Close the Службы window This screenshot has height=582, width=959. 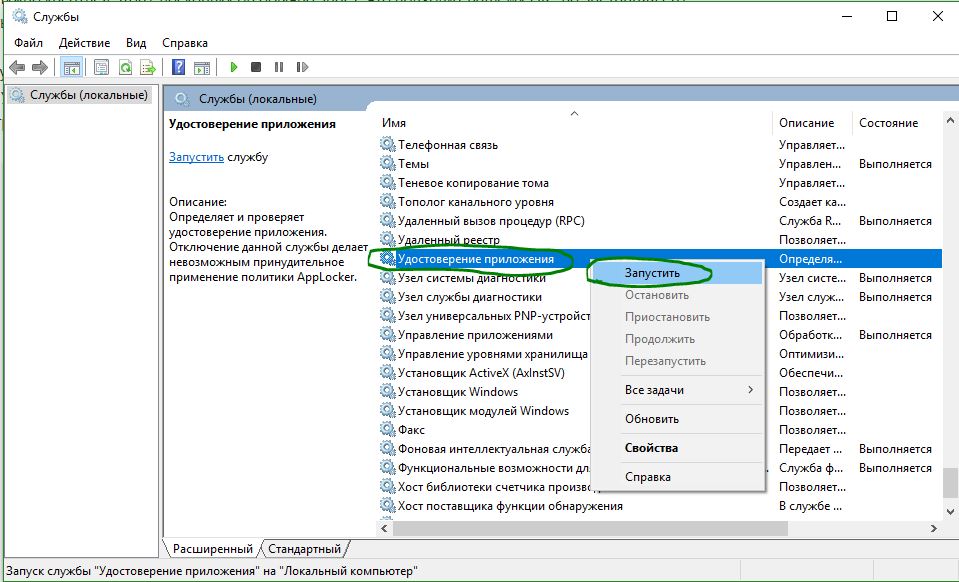[937, 17]
